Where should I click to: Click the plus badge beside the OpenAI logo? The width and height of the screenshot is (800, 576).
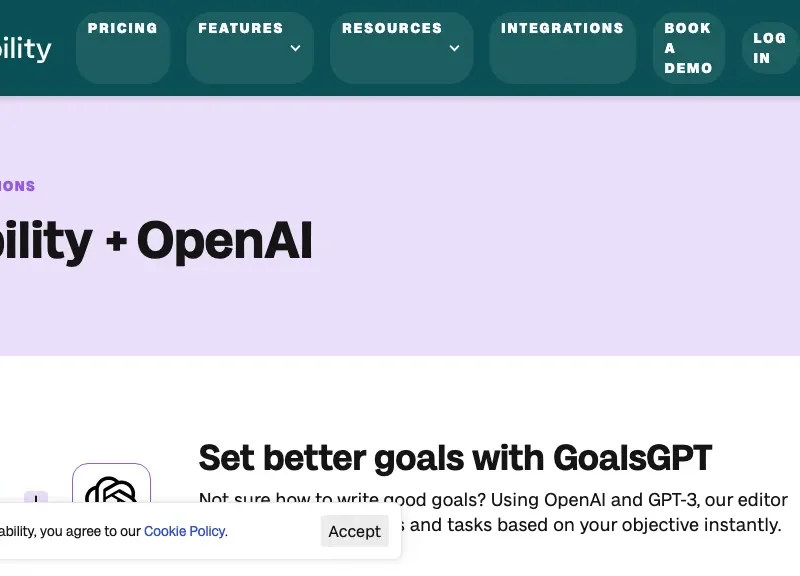(x=36, y=498)
